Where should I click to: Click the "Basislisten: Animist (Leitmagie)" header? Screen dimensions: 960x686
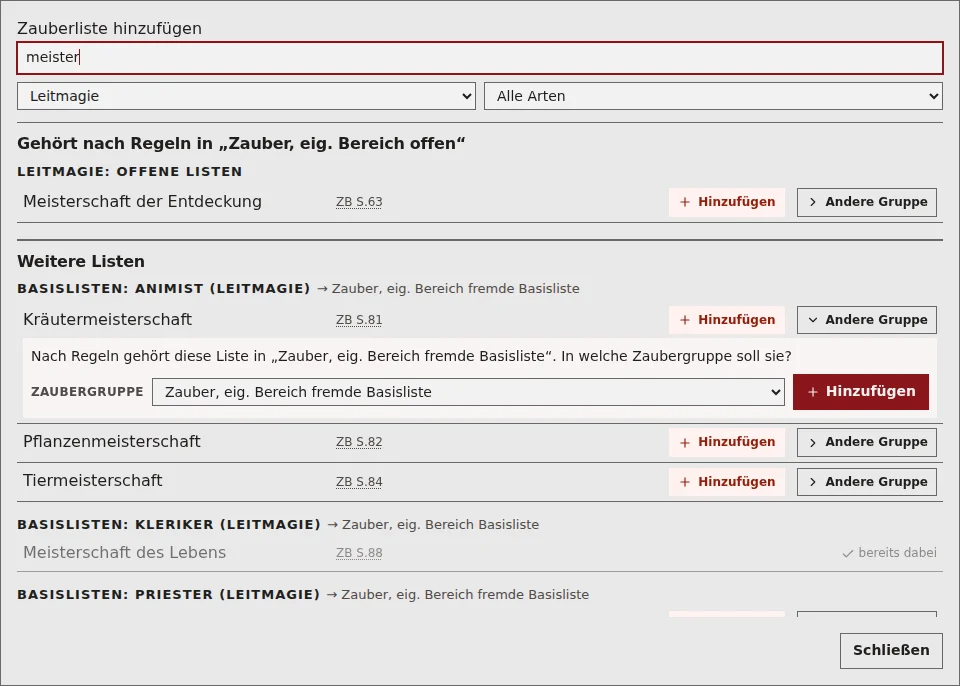point(164,288)
